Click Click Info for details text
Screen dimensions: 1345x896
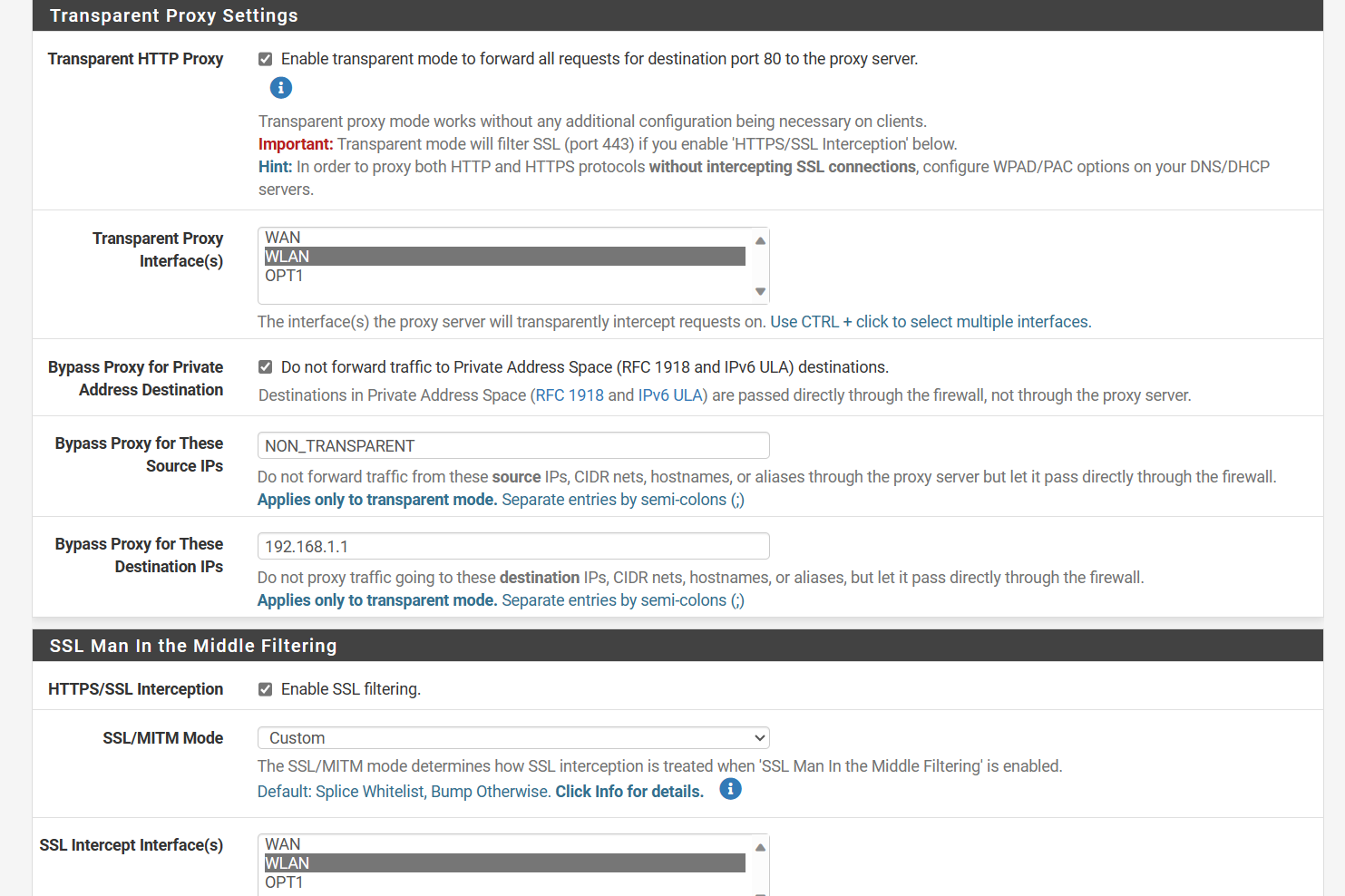coord(629,792)
